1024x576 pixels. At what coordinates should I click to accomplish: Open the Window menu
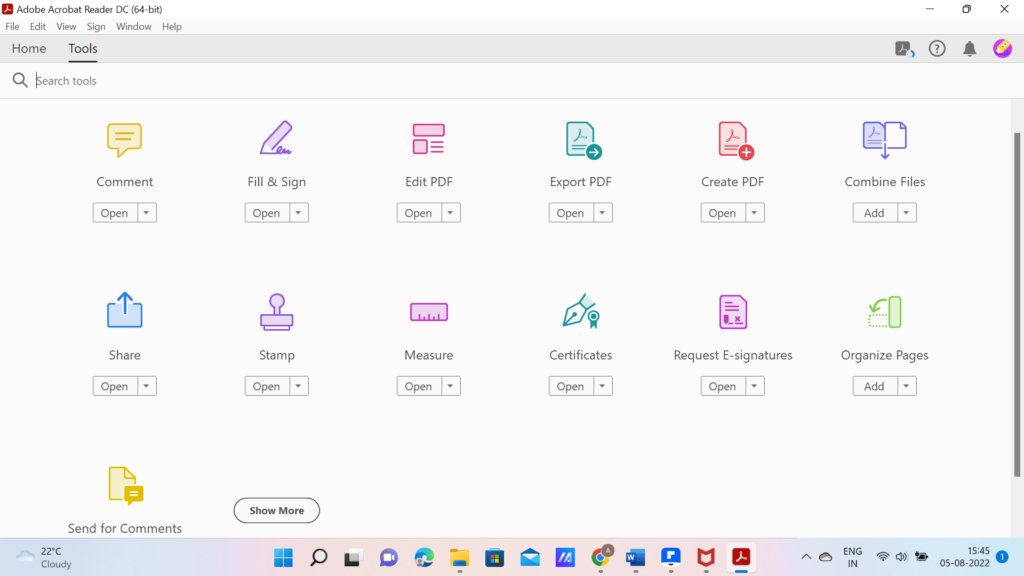coord(134,27)
